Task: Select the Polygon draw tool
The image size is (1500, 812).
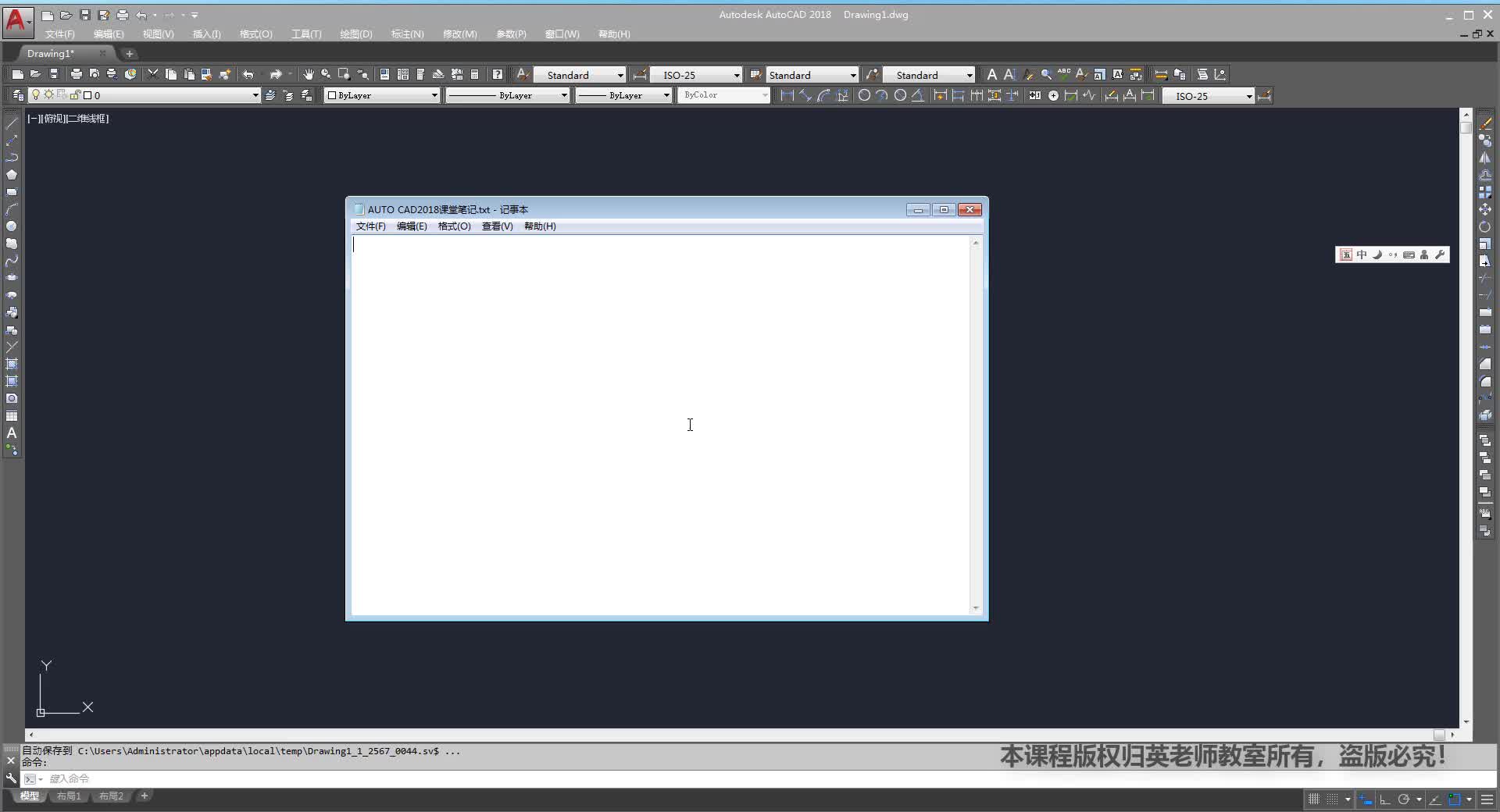Action: 12,175
